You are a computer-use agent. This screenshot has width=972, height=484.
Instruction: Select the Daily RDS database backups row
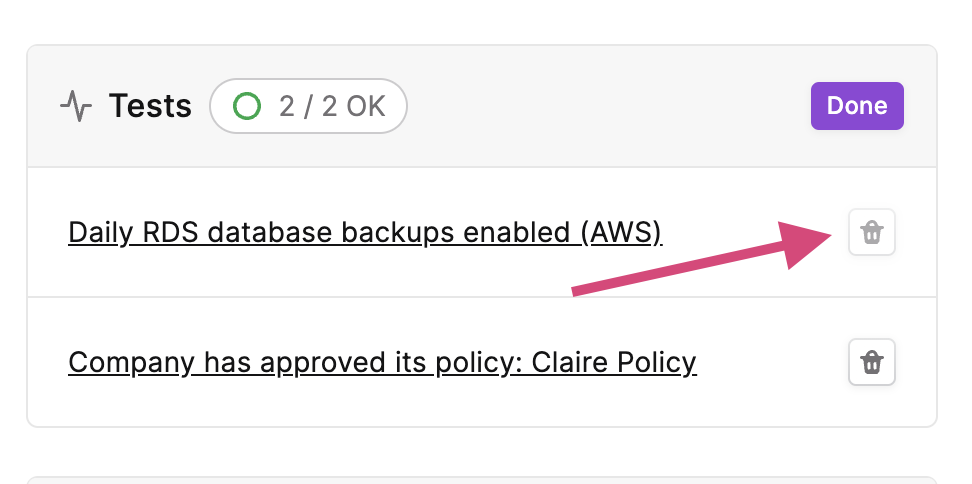coord(482,232)
